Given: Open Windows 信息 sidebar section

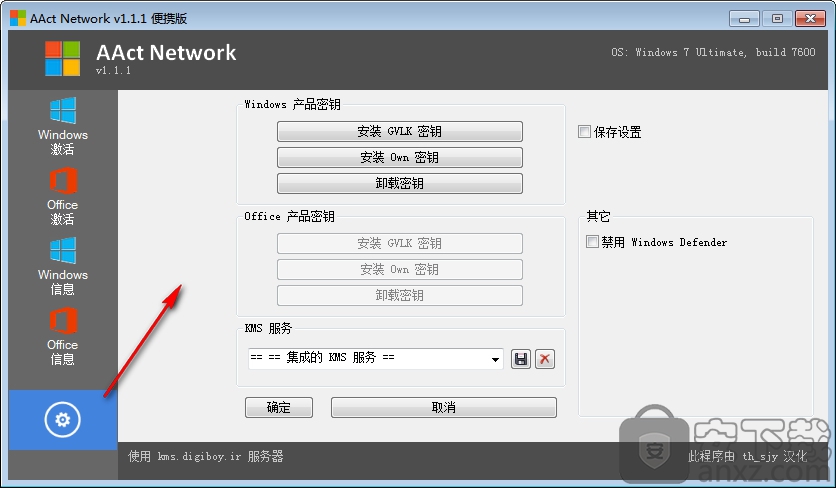Looking at the screenshot, I should [x=62, y=266].
